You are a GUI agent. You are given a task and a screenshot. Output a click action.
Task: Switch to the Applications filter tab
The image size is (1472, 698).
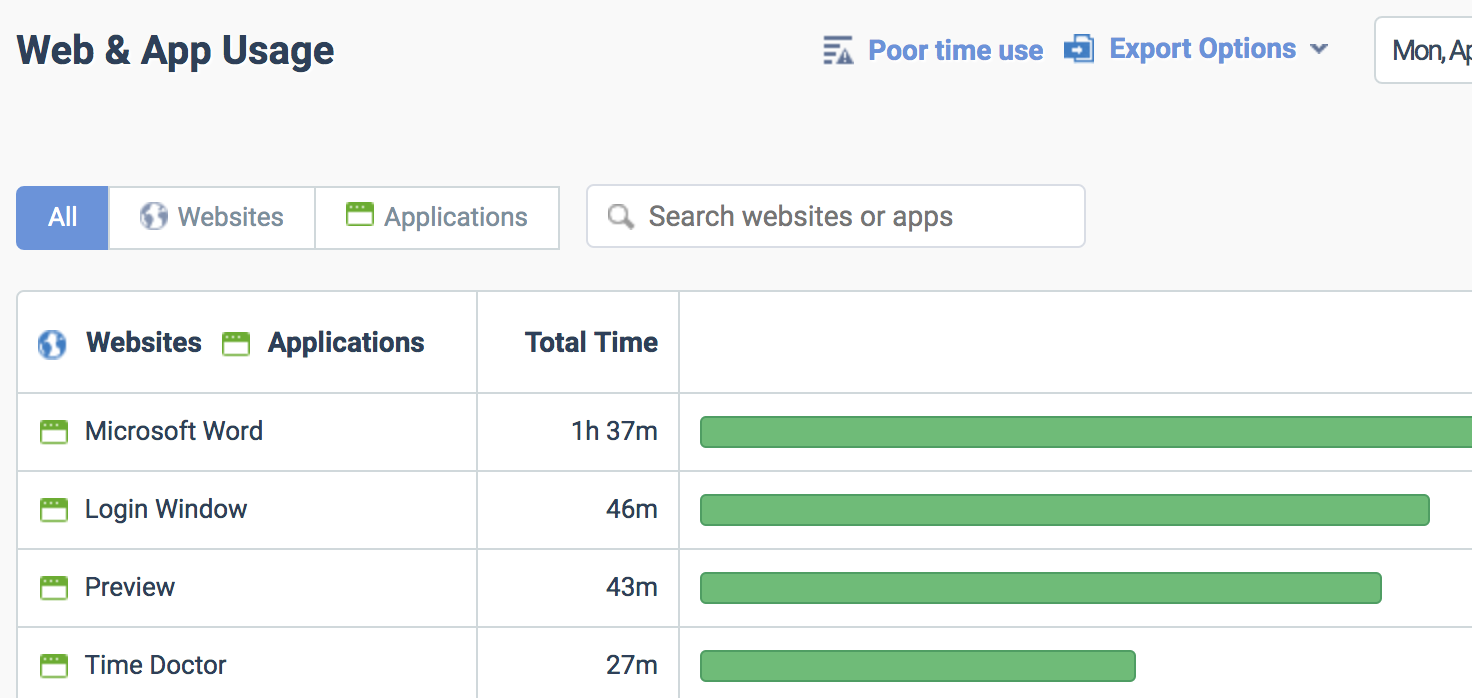click(437, 217)
